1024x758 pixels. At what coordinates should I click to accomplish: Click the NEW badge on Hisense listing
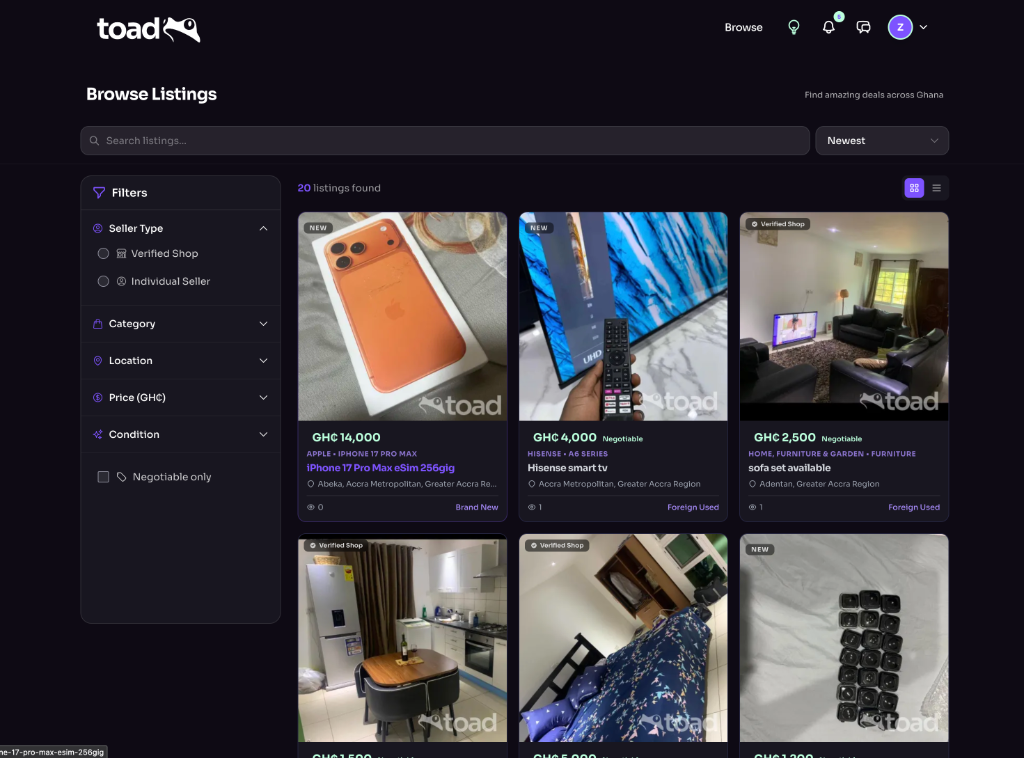click(539, 228)
